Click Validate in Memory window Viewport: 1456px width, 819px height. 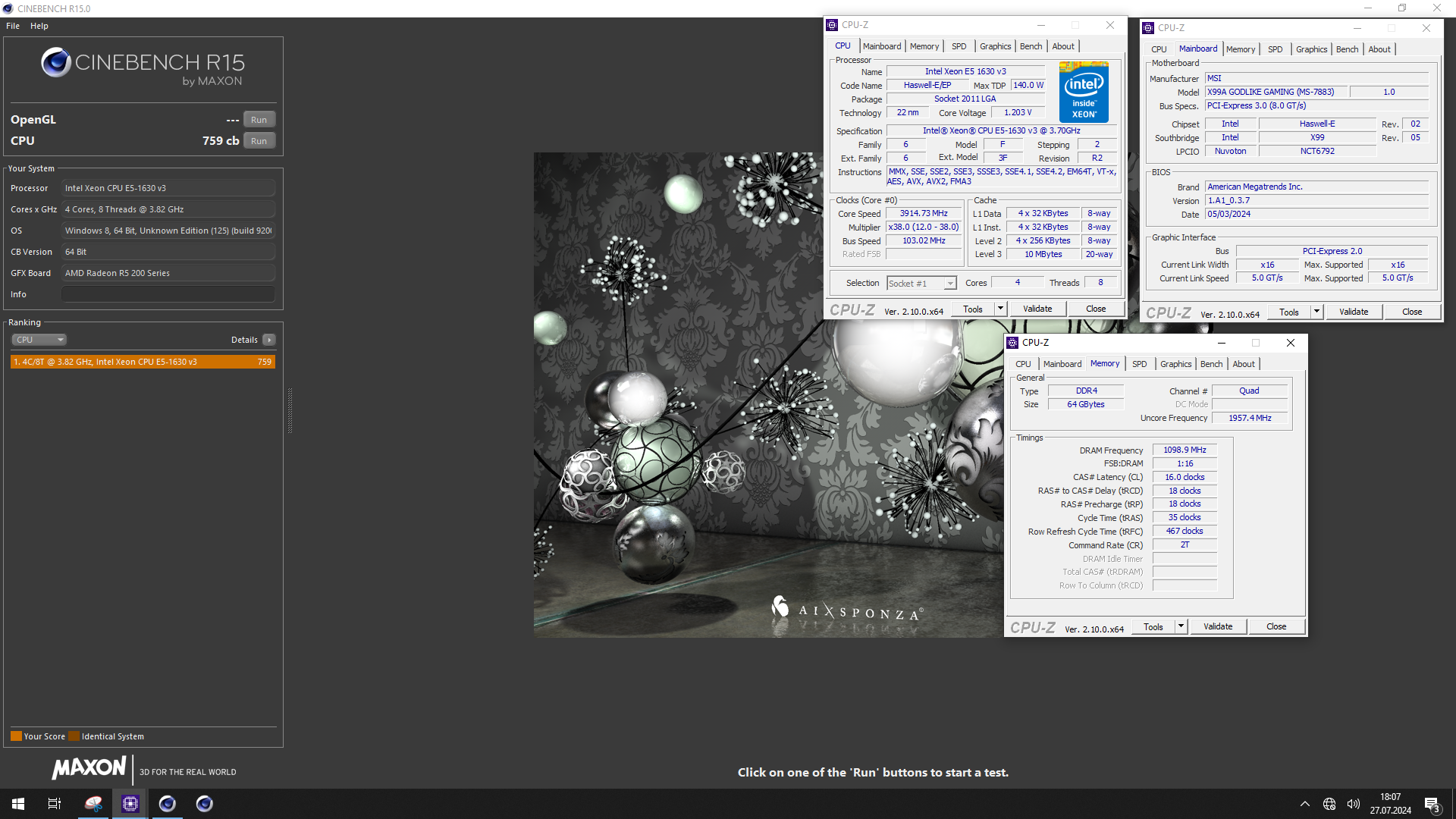pyautogui.click(x=1218, y=627)
